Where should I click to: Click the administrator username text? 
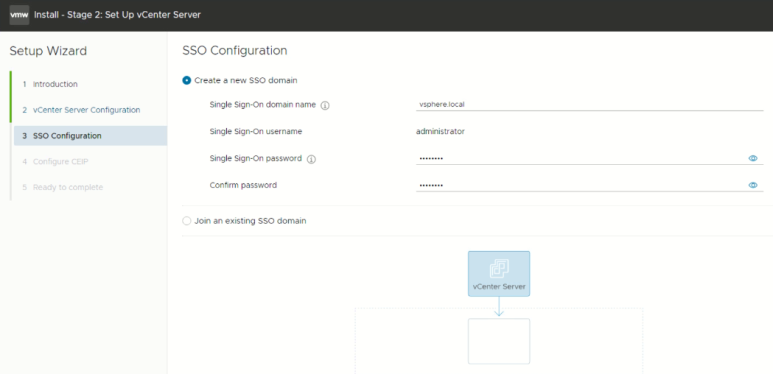click(x=440, y=132)
